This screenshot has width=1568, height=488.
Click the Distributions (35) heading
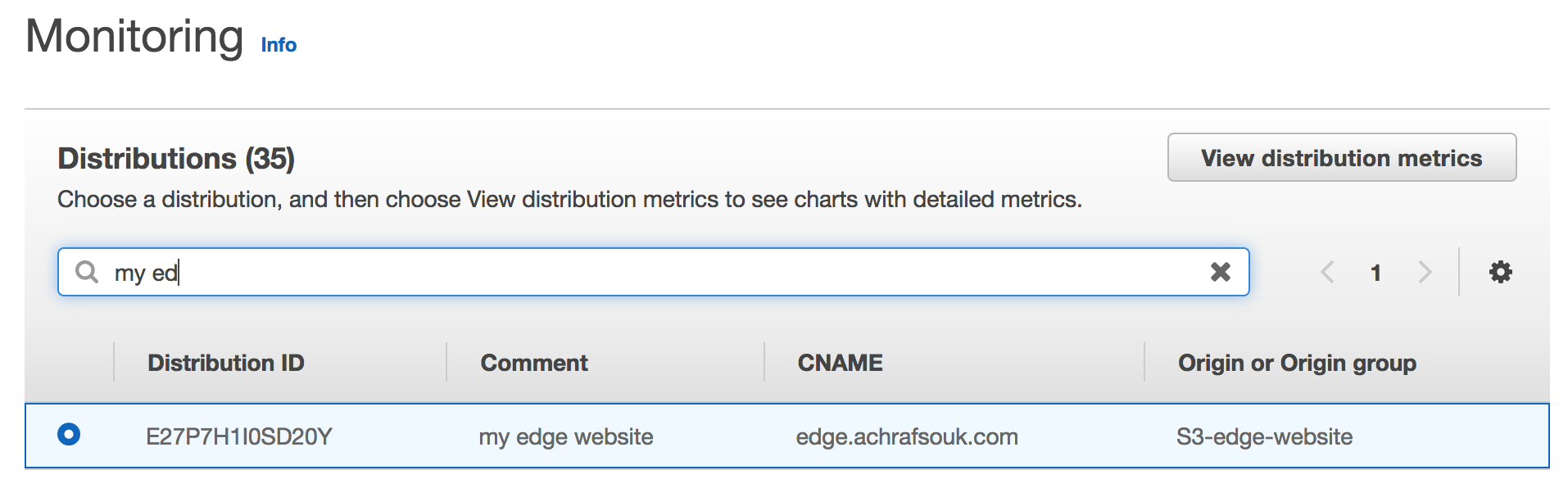(176, 158)
